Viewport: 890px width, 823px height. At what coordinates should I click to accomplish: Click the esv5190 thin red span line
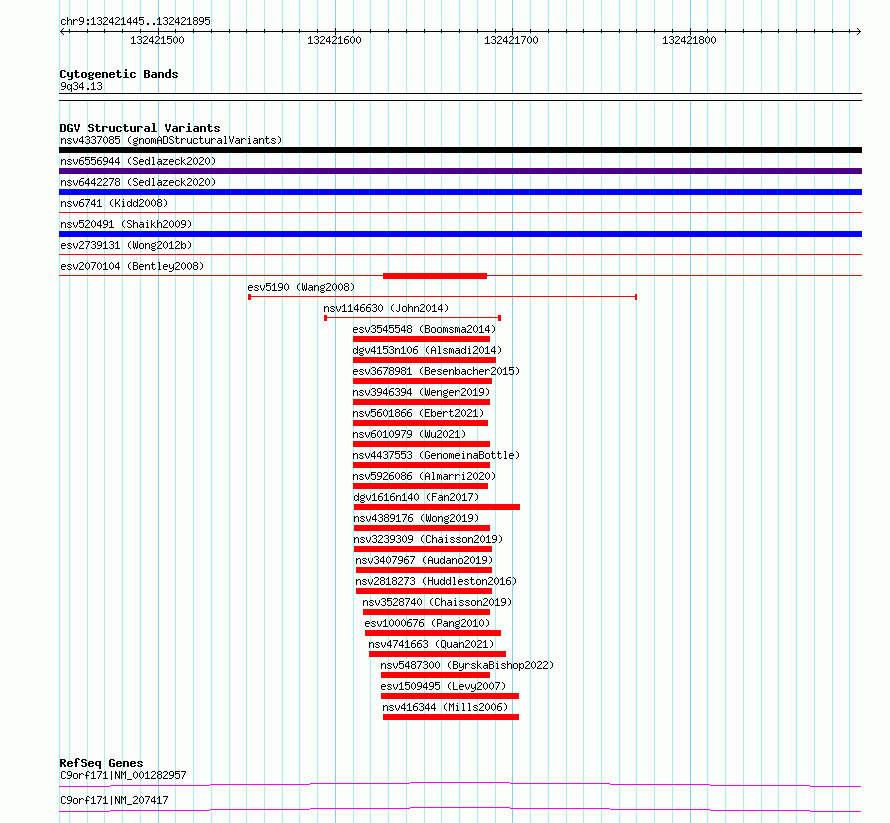pos(442,297)
